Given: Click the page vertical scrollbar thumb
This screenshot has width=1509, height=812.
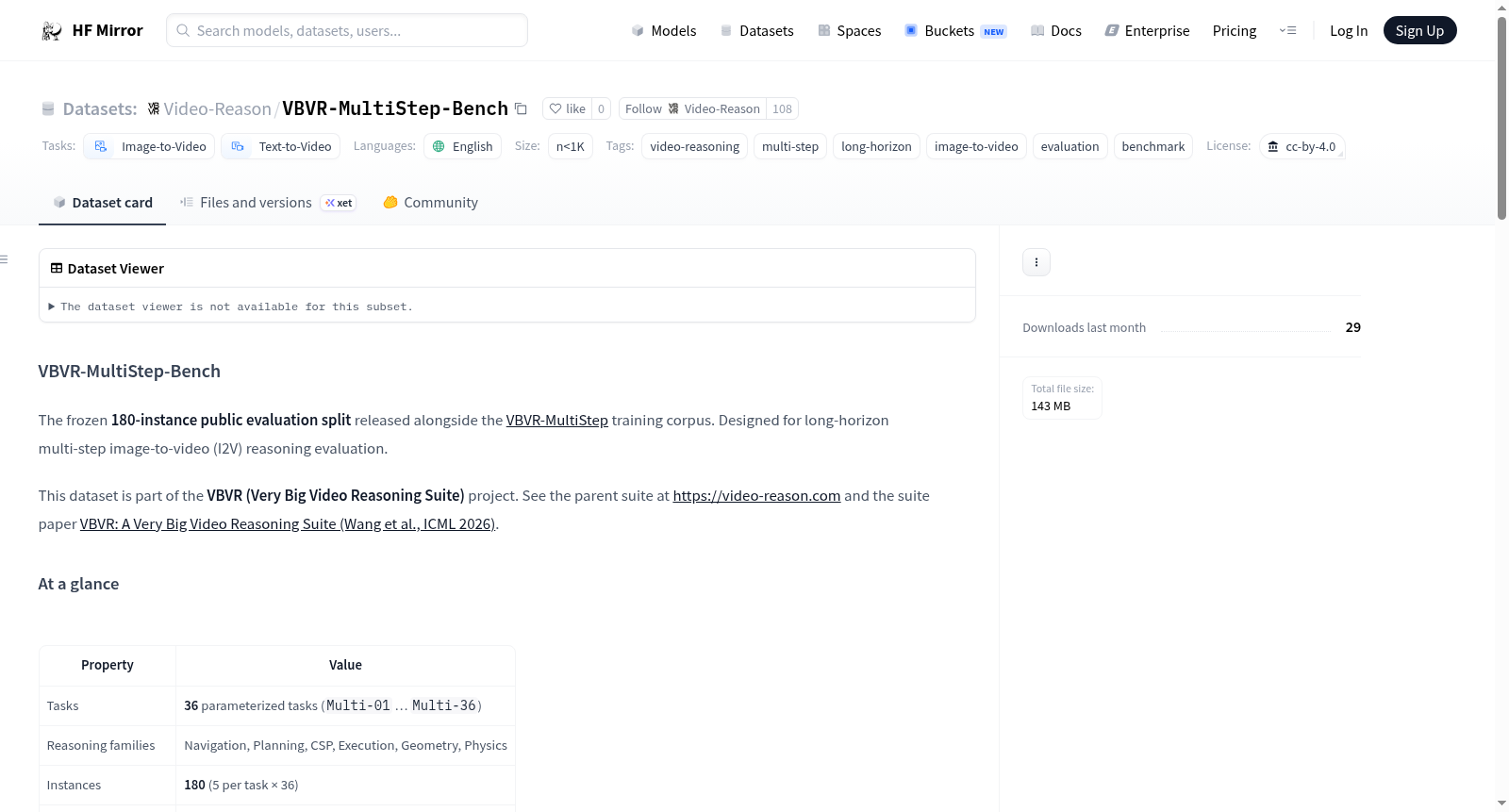Looking at the screenshot, I should pyautogui.click(x=1501, y=118).
